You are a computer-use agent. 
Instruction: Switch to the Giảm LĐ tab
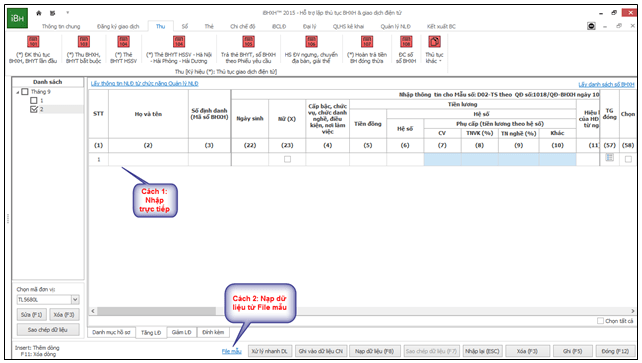(181, 332)
